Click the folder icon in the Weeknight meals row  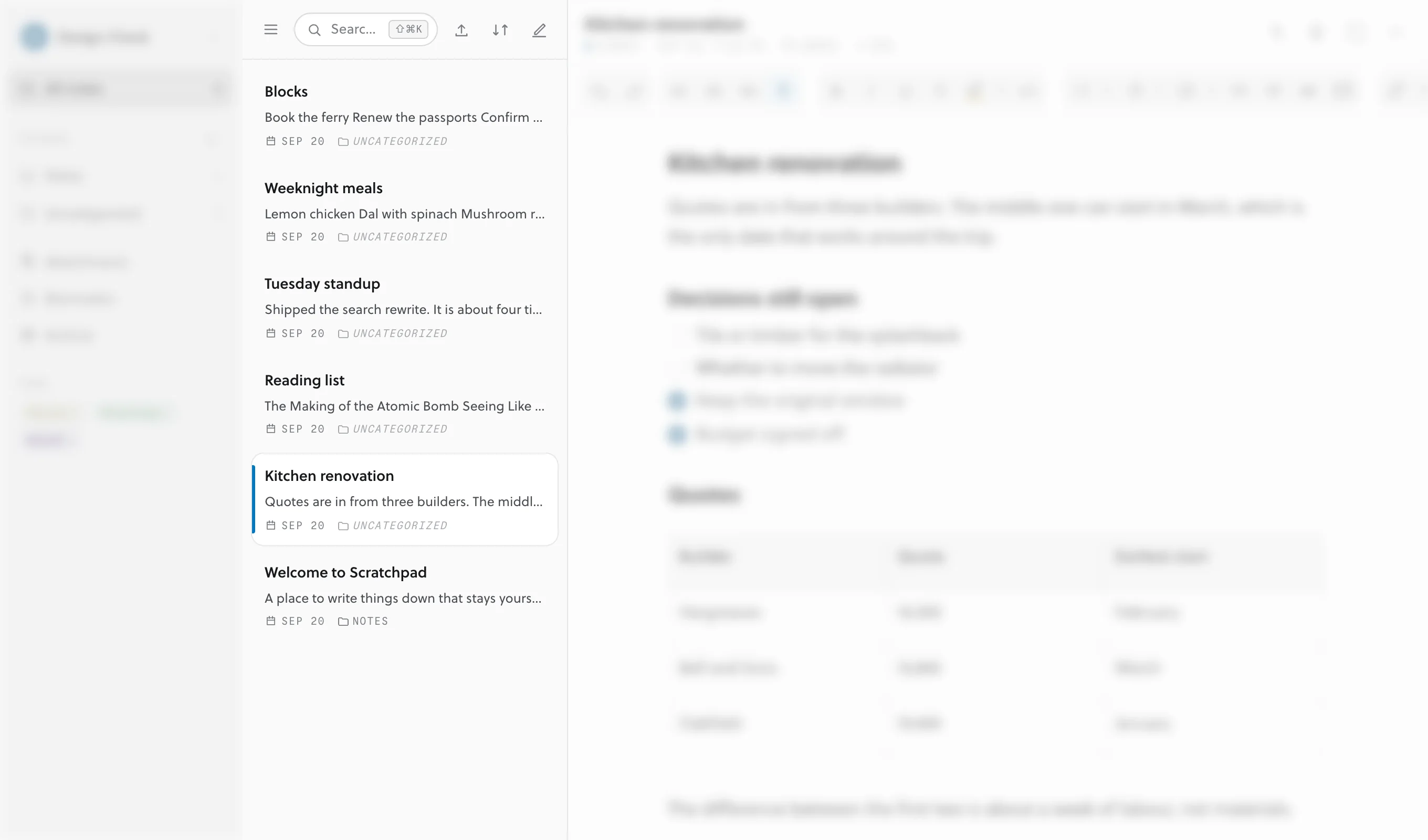point(343,237)
